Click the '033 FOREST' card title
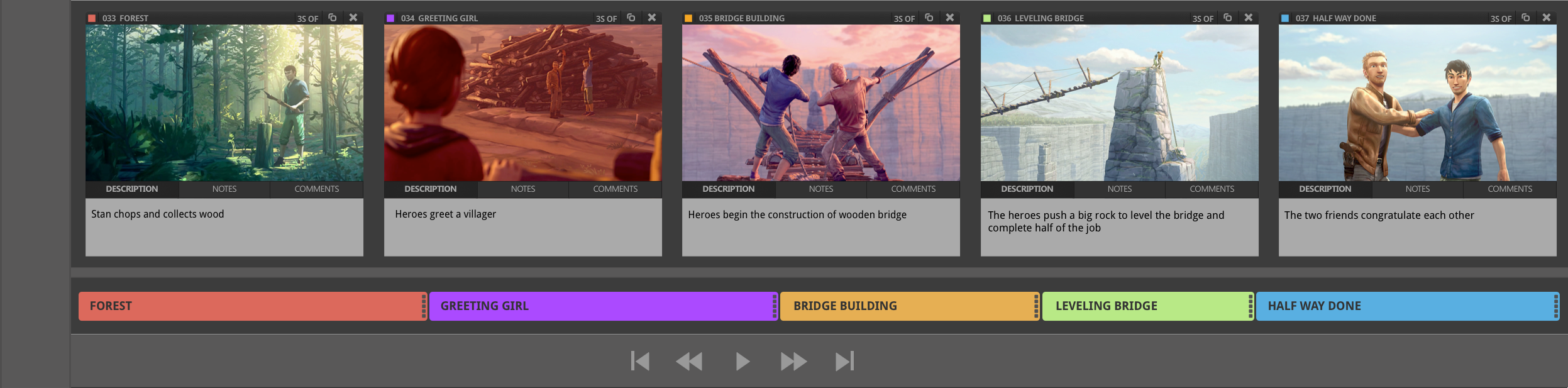Screen dimensions: 1568x388 125,18
